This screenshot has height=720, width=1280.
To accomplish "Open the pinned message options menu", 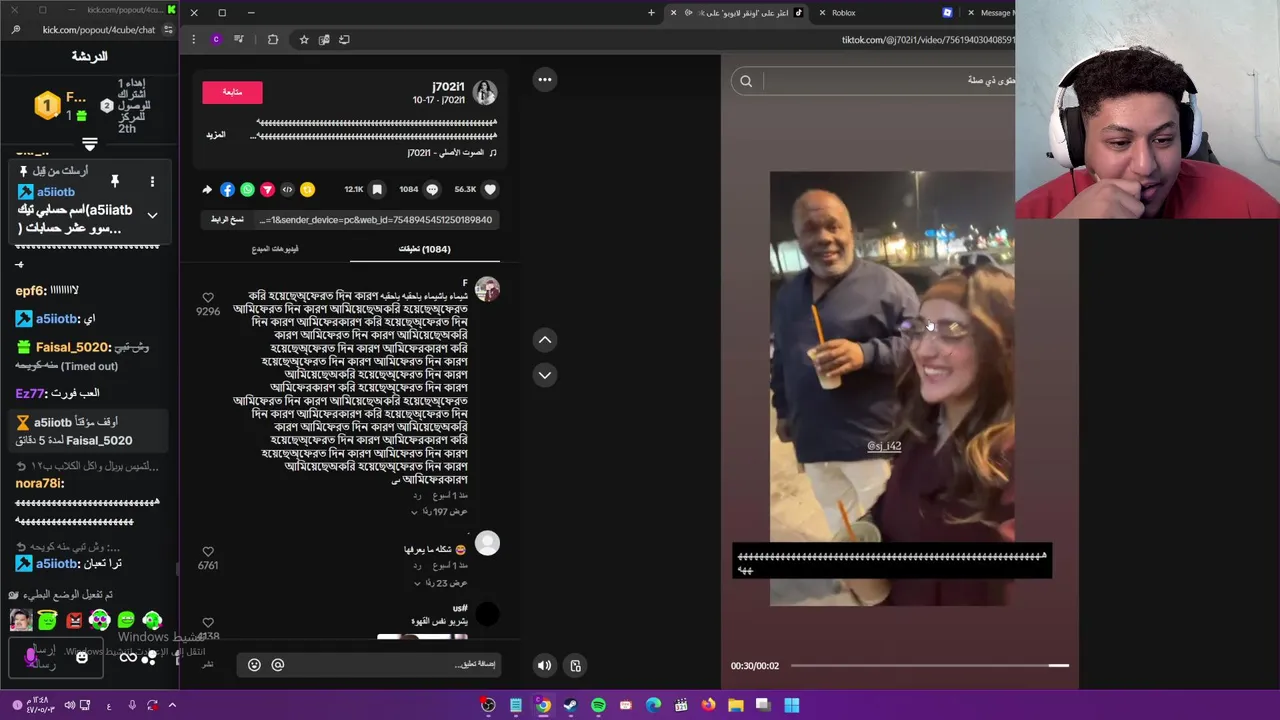I will point(152,181).
